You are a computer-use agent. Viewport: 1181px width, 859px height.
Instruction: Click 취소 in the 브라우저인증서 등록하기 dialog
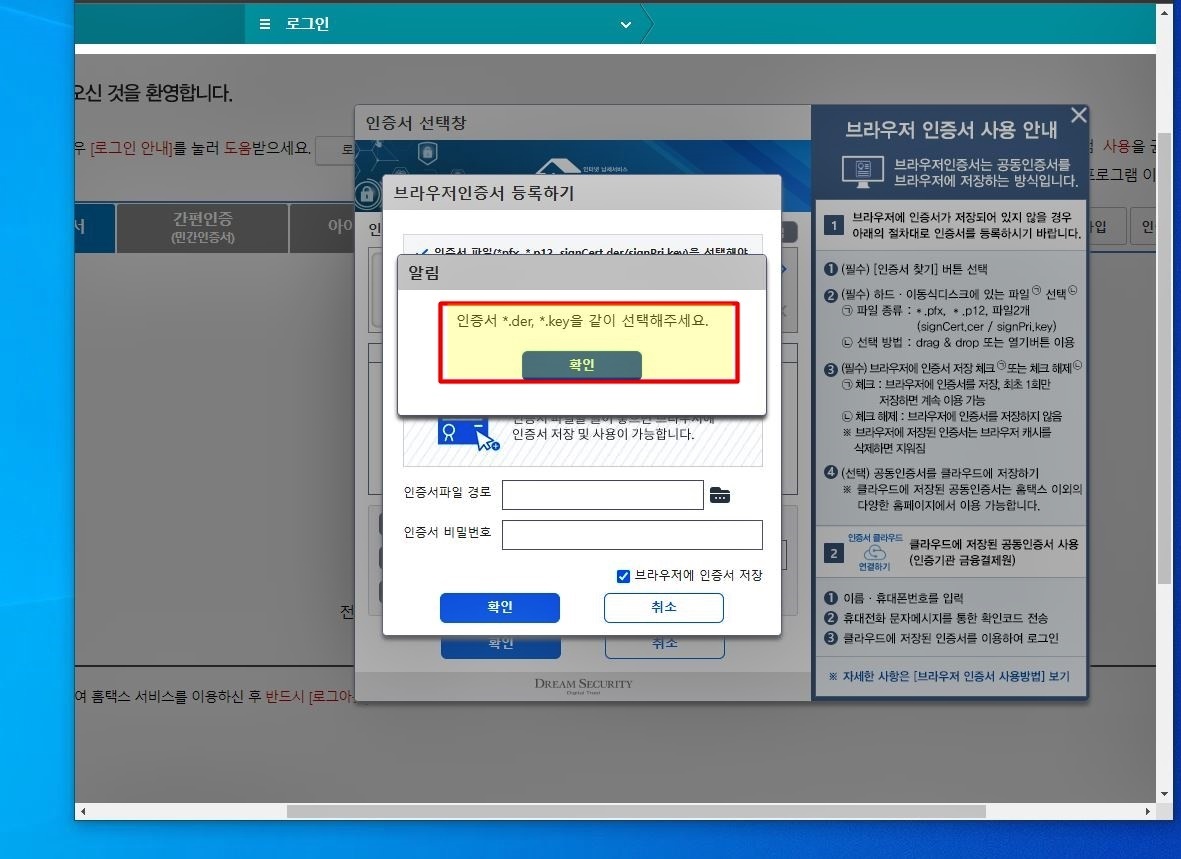click(664, 607)
